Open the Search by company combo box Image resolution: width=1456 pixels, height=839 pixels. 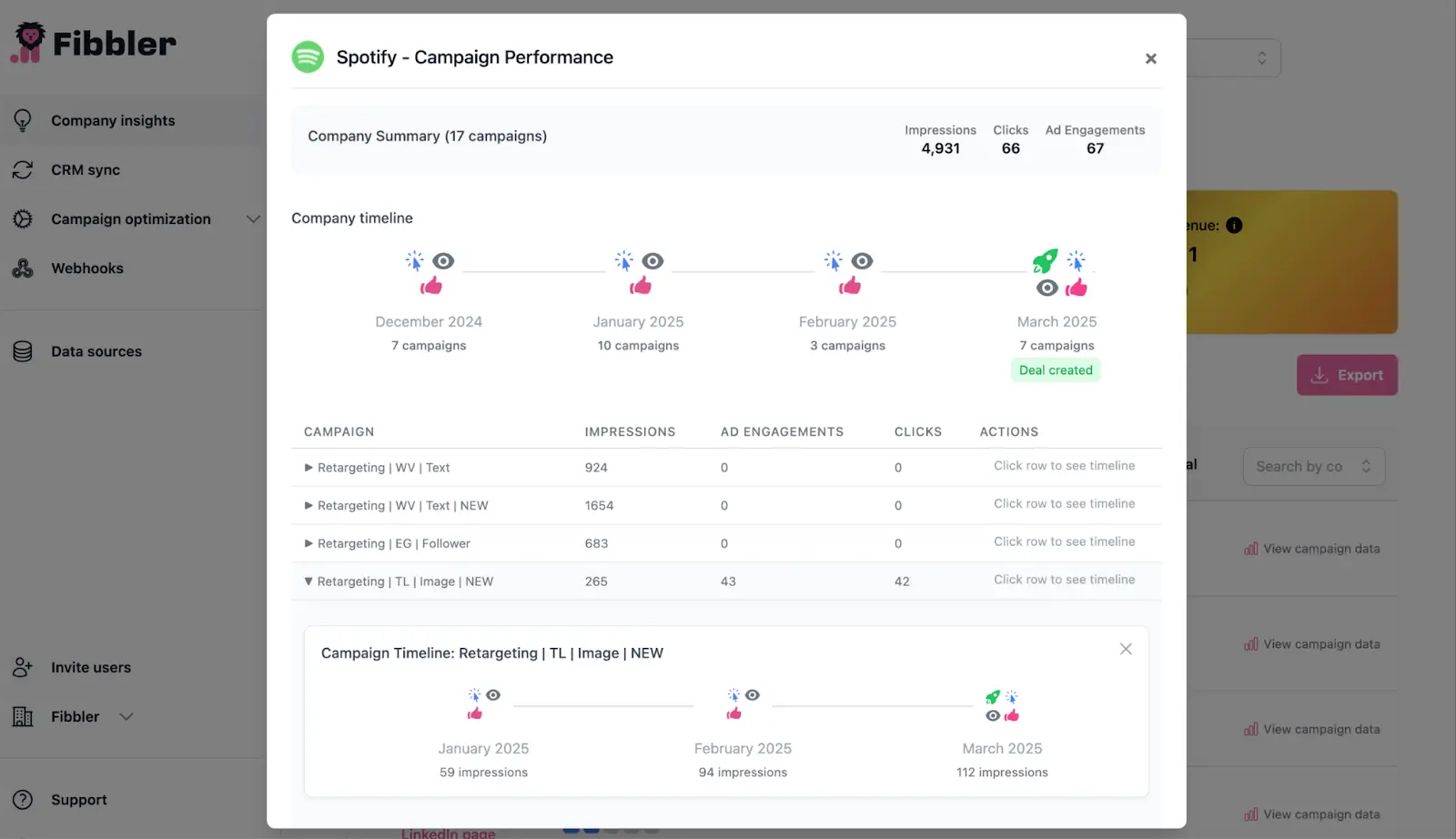point(1313,467)
